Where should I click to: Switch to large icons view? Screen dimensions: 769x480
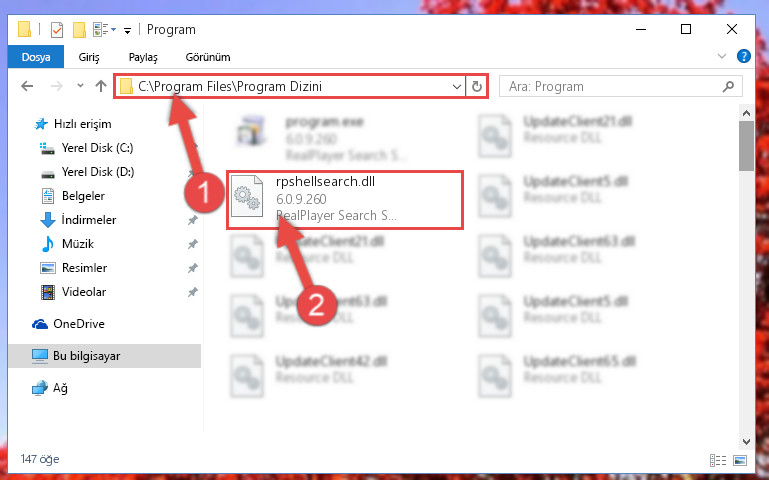point(740,460)
